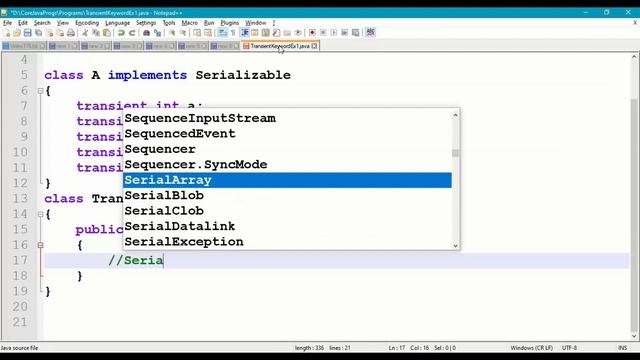
Task: Click the Save Recorded Macro icon
Action: [x=356, y=33]
